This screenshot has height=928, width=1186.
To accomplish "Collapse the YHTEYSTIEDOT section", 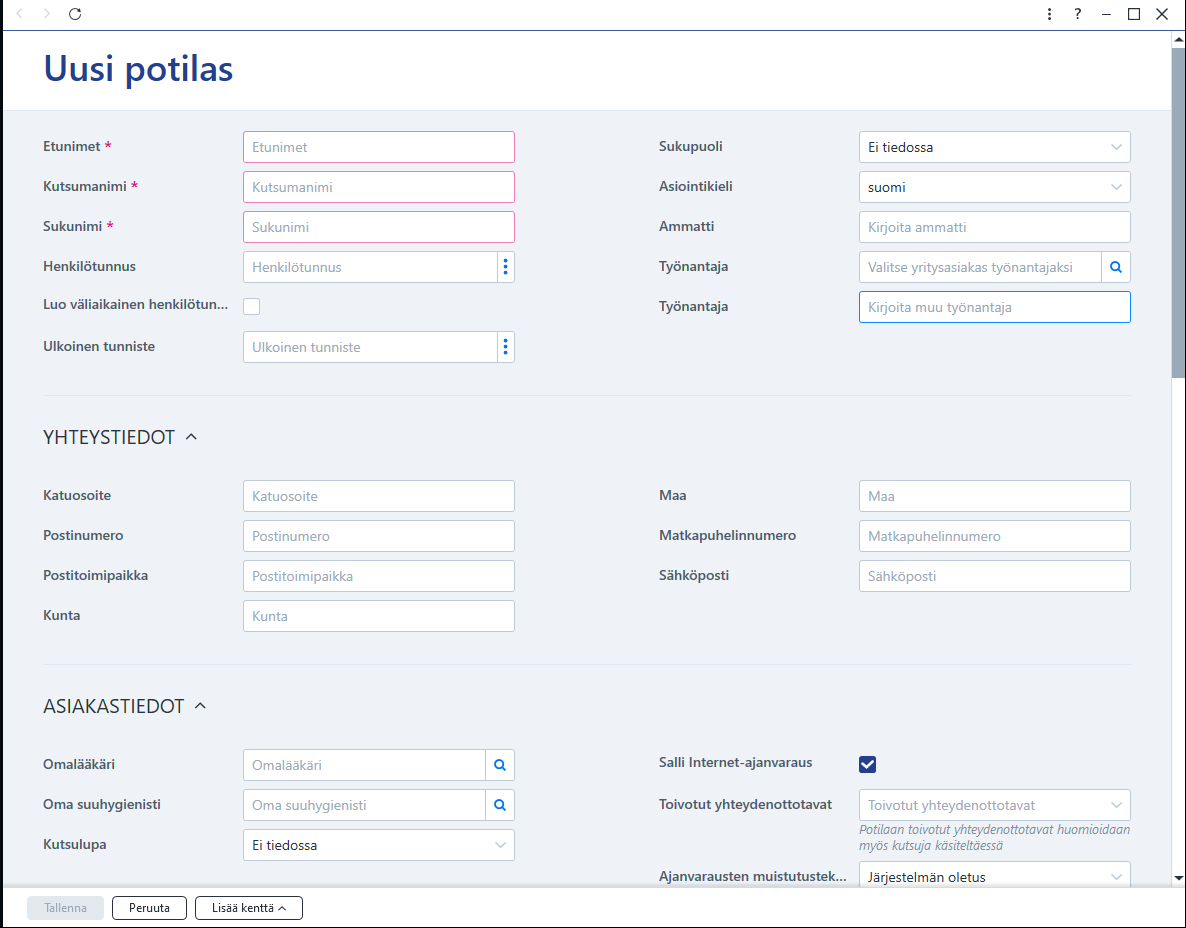I will tap(191, 437).
